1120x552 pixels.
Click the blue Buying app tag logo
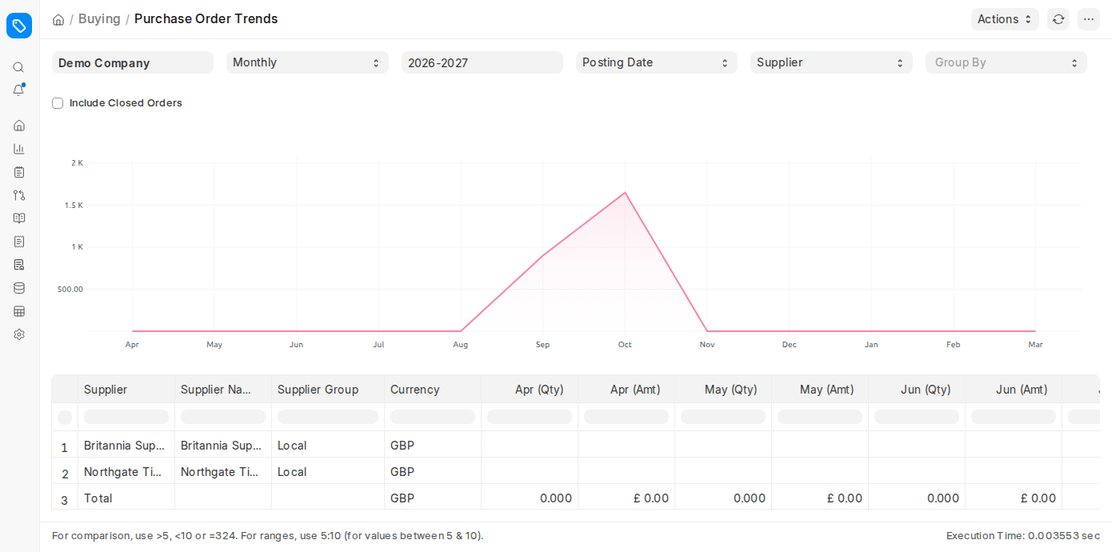point(19,26)
